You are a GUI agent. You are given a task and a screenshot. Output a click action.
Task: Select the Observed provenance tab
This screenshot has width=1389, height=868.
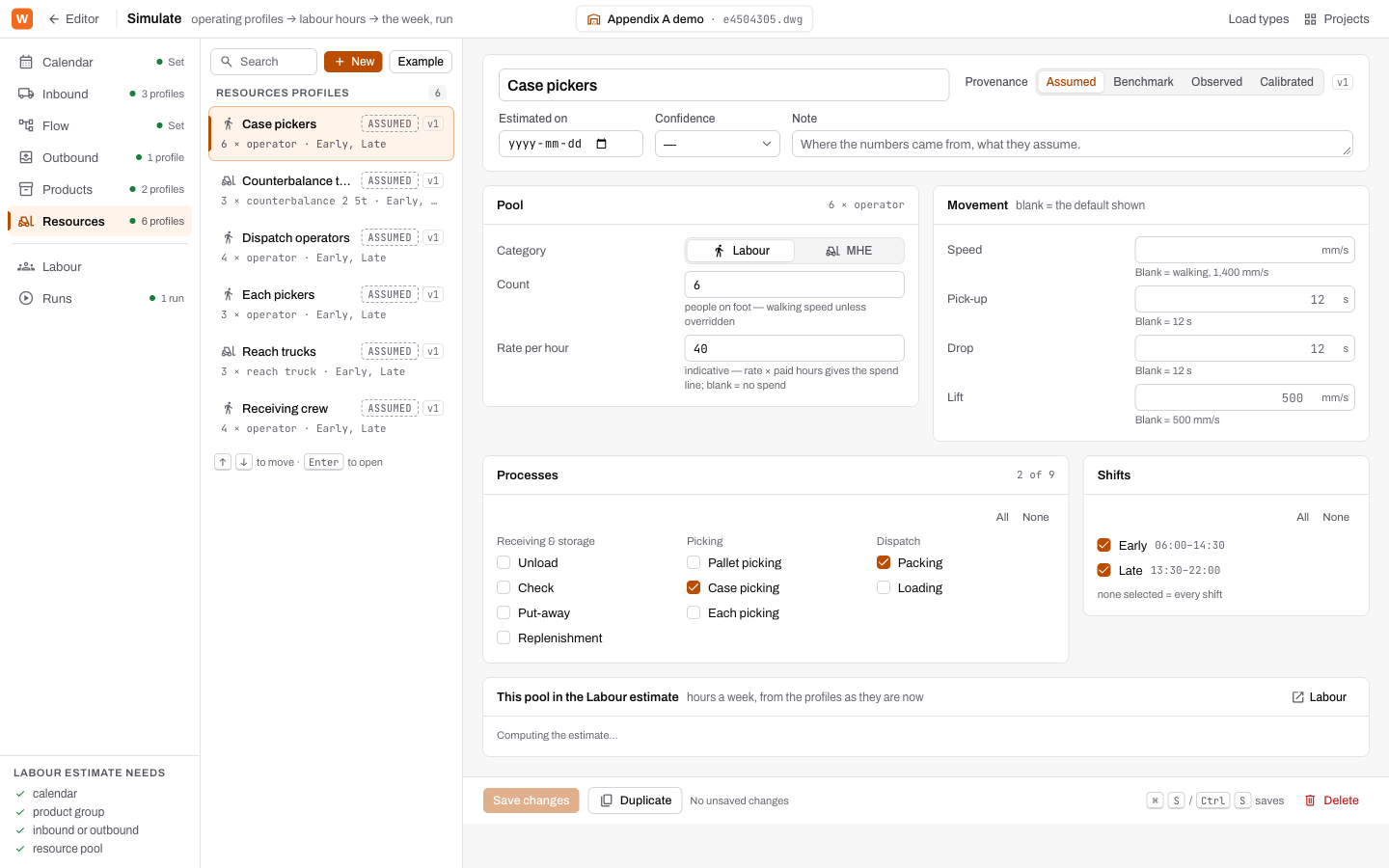1216,82
